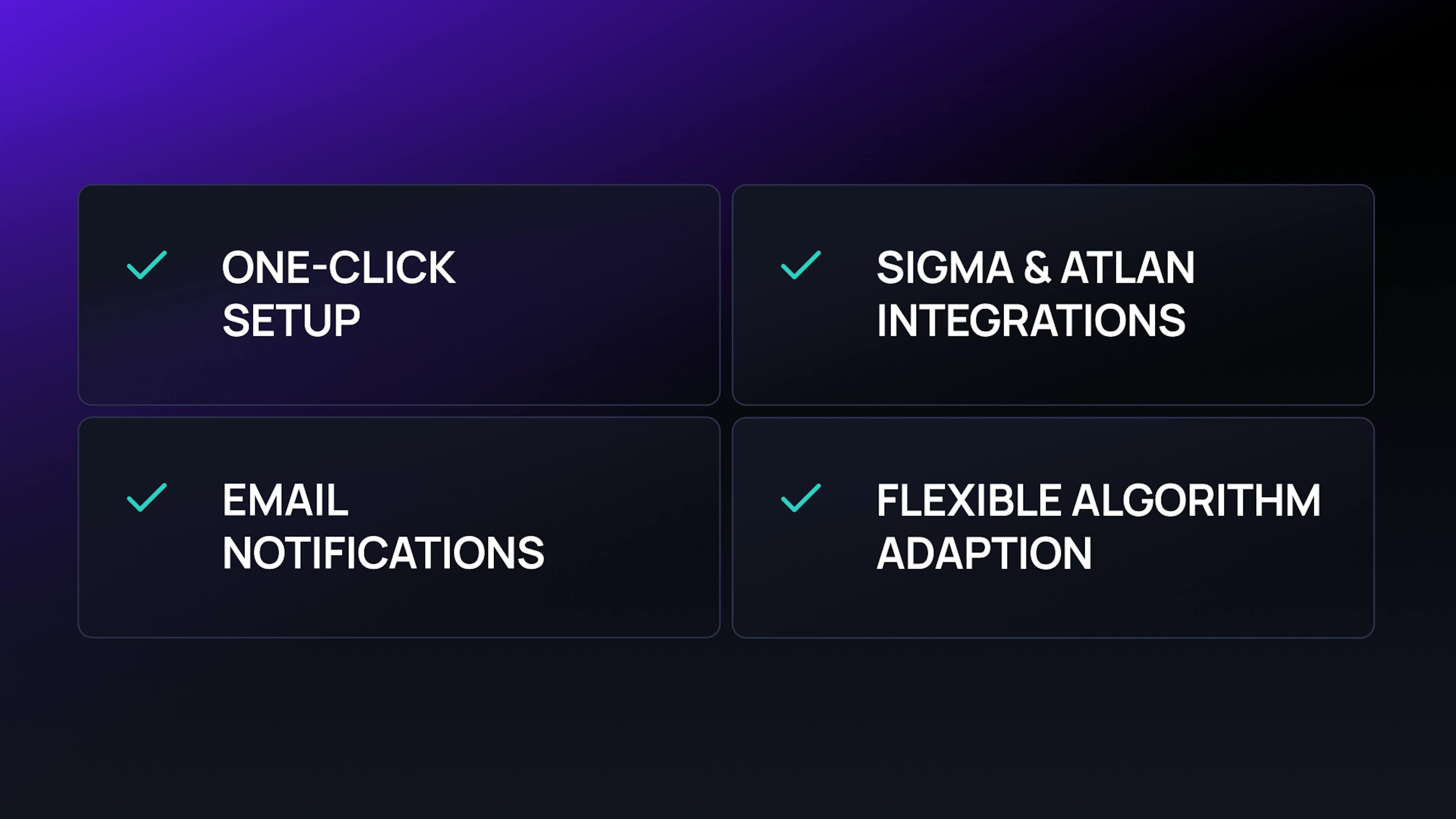Select the word EMAIL
The width and height of the screenshot is (1456, 819).
coord(286,500)
